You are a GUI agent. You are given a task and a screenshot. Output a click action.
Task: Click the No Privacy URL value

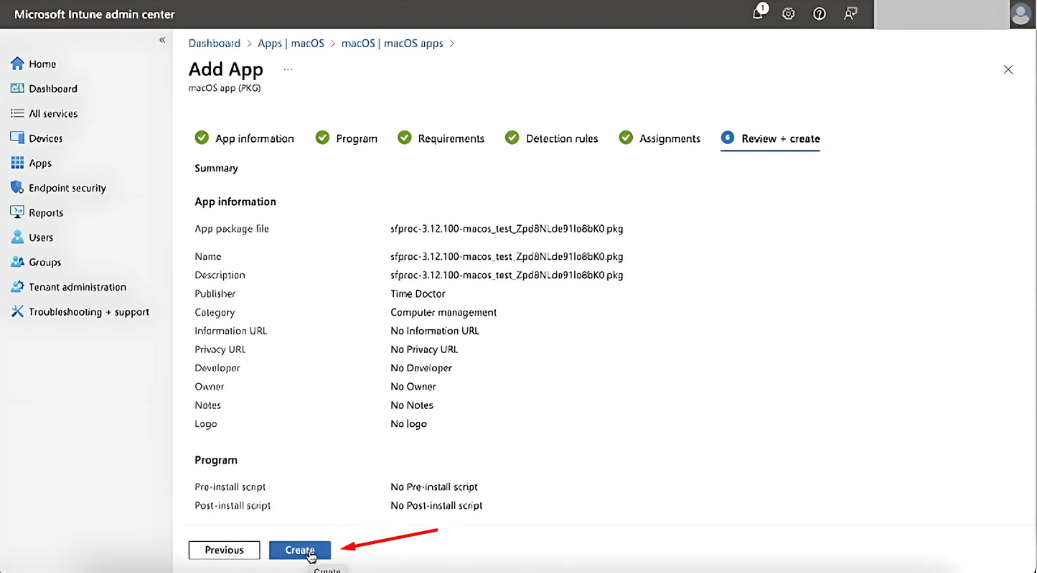point(424,349)
